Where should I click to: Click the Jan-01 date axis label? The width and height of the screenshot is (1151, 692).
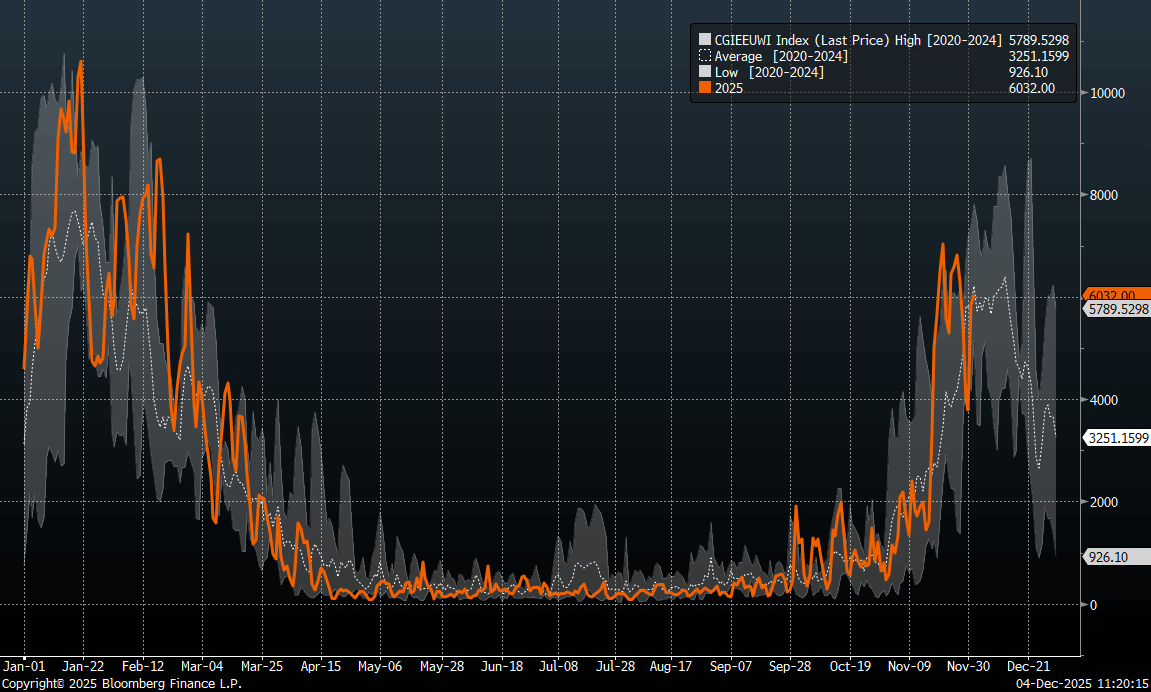point(23,665)
